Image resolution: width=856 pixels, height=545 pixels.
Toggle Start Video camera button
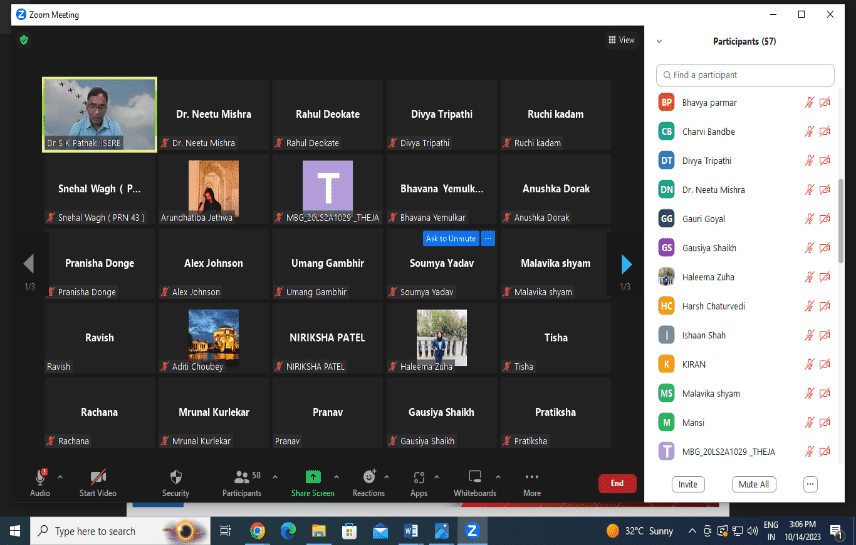(98, 478)
